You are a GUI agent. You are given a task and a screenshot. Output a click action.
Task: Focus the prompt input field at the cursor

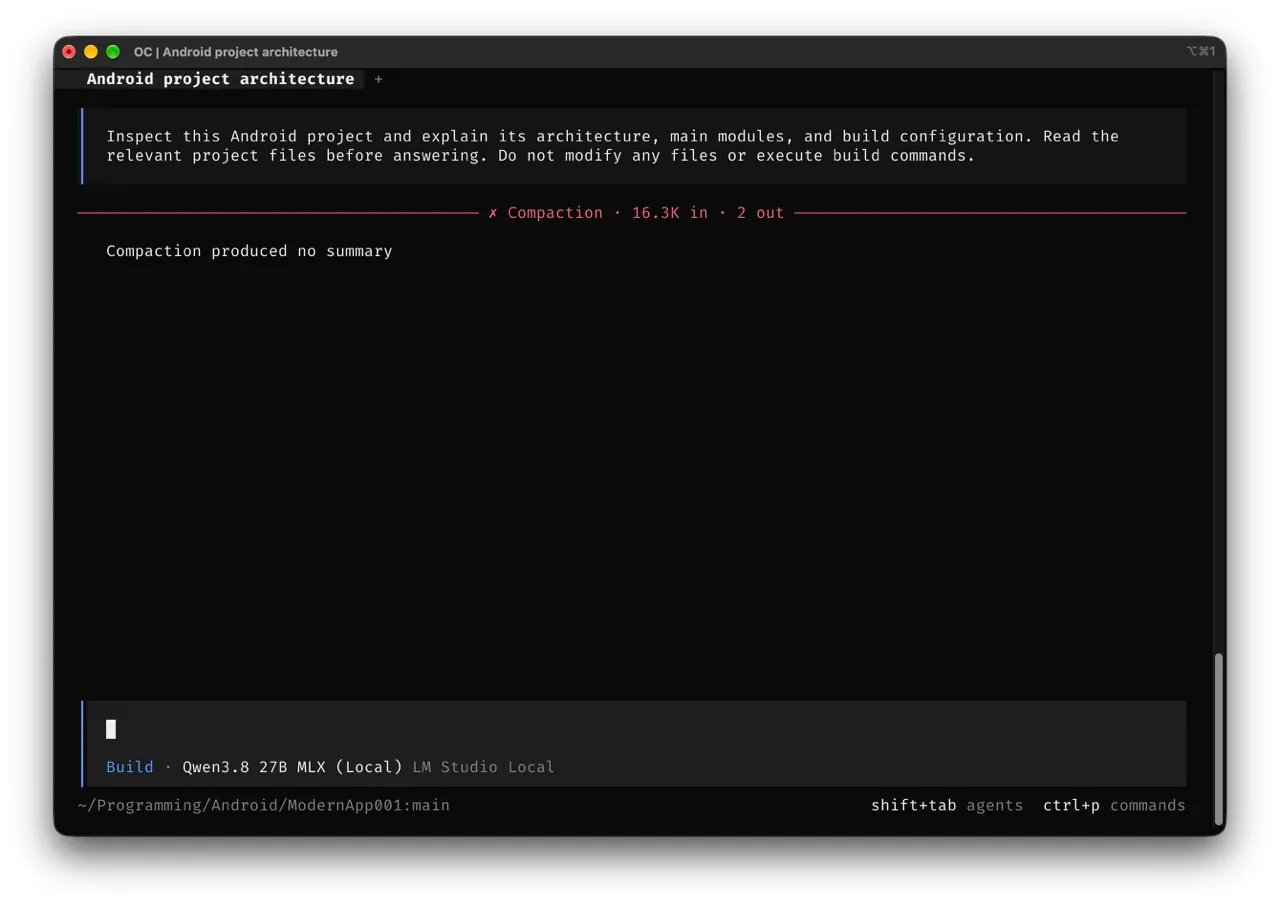click(636, 729)
